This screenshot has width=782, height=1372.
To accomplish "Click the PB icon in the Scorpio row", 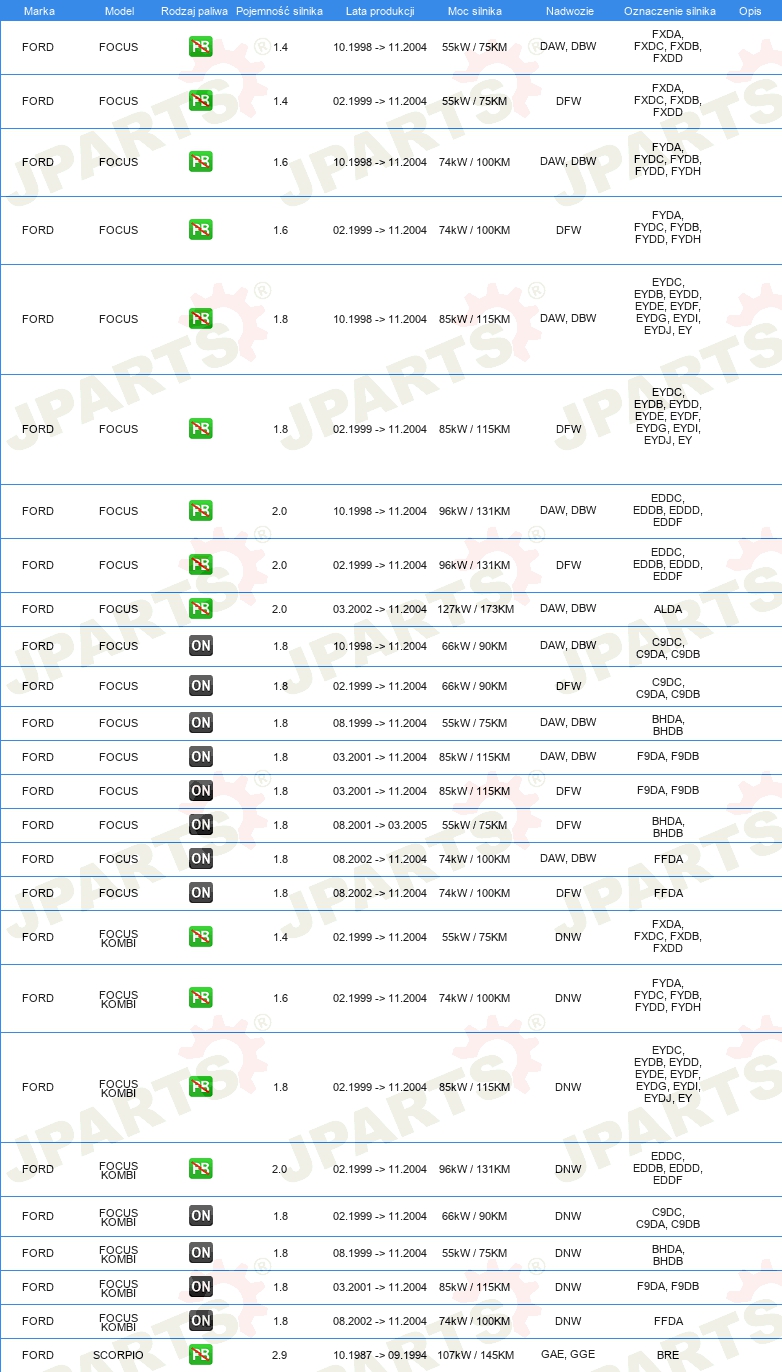I will click(x=201, y=1355).
